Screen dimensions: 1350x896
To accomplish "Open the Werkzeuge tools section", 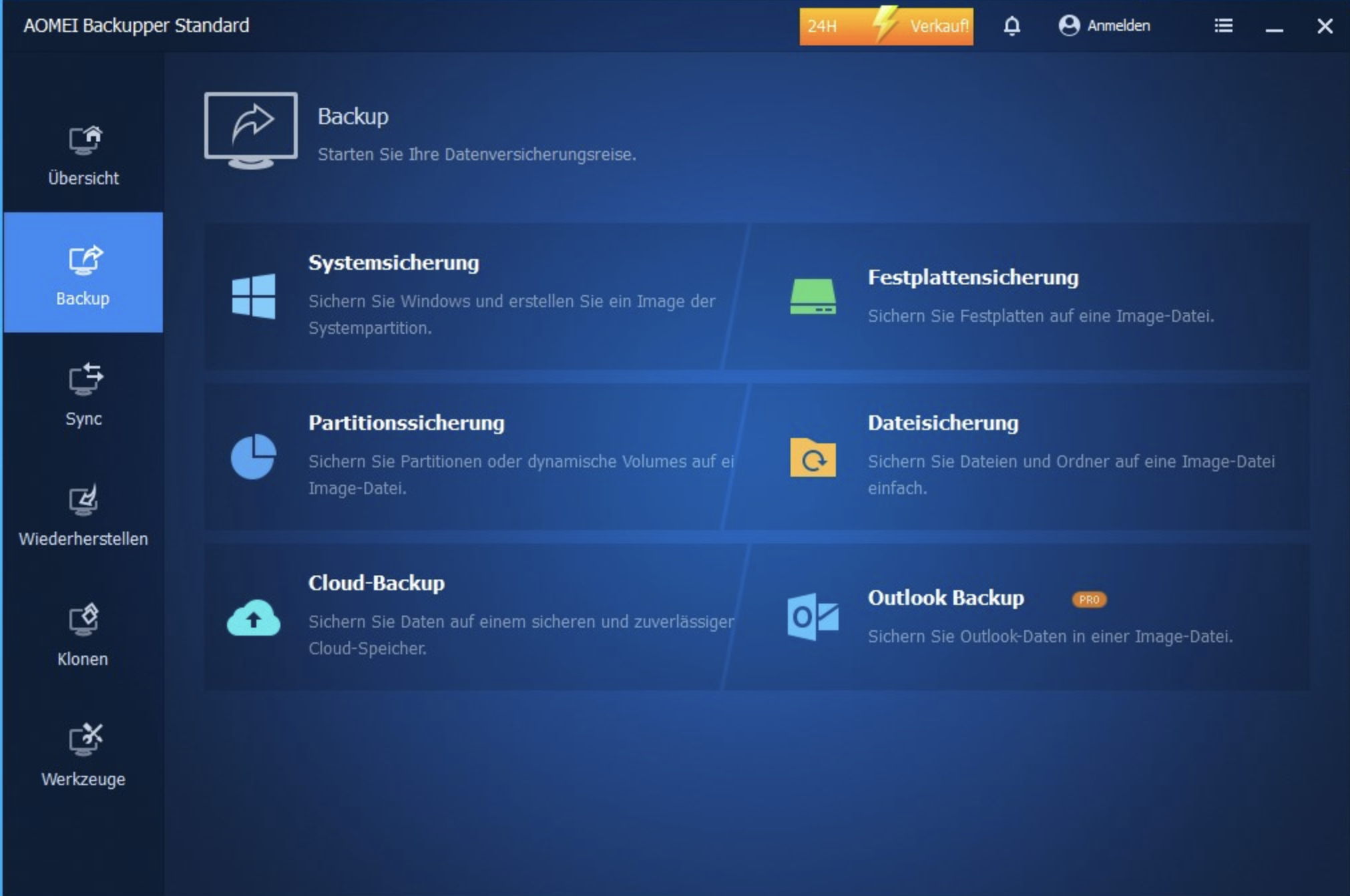I will point(83,754).
